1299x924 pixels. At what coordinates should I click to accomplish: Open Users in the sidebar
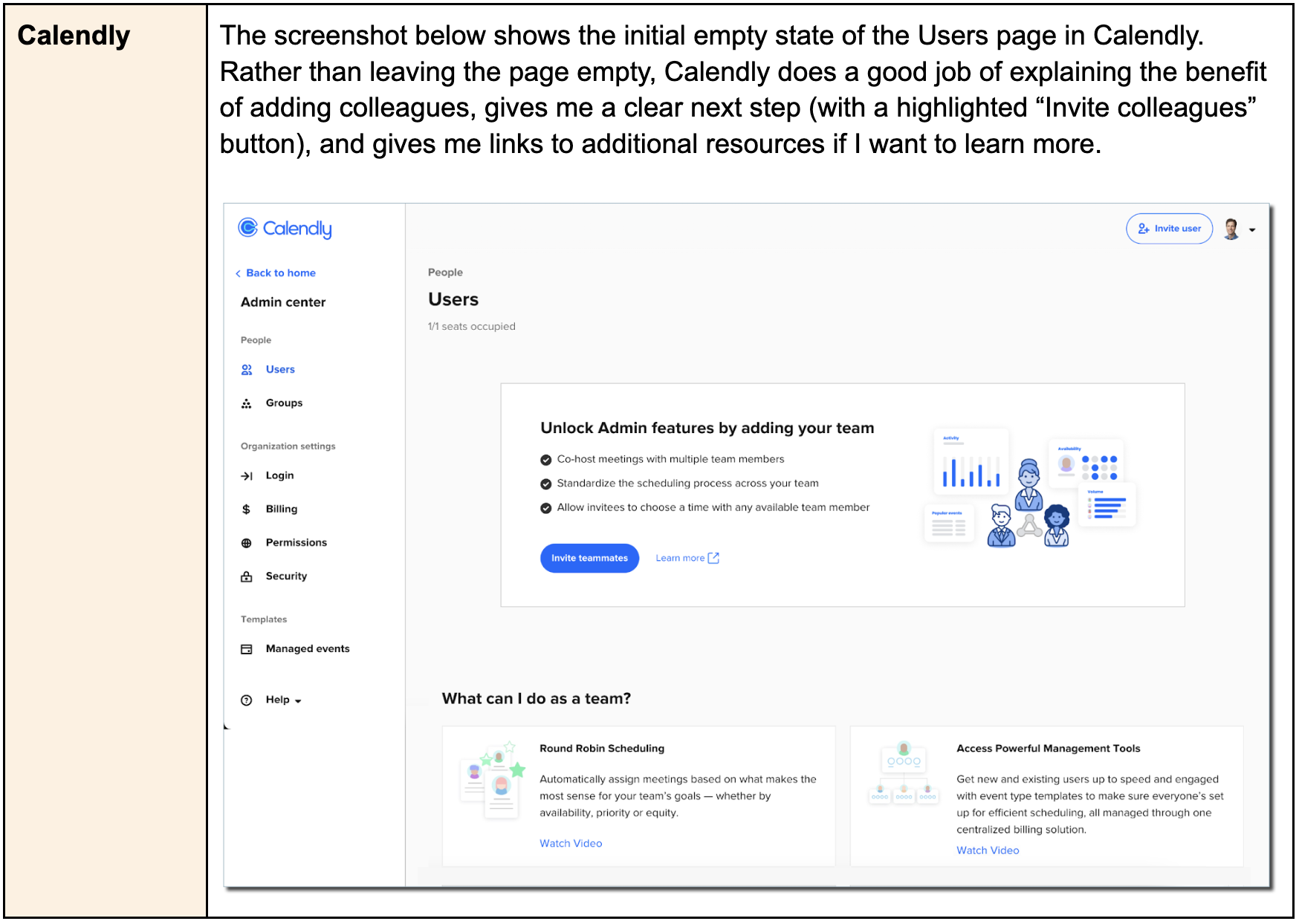point(280,370)
